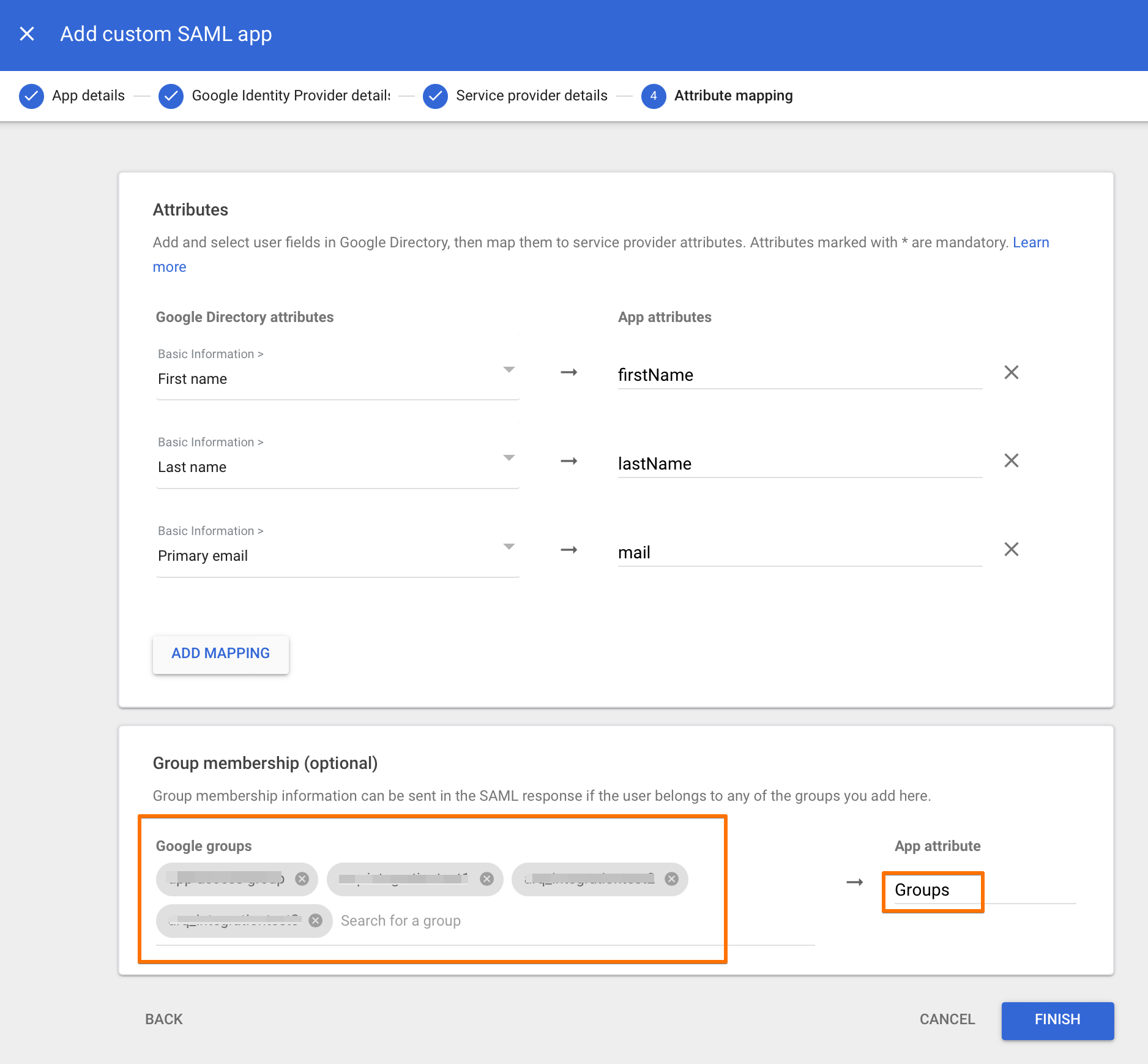This screenshot has width=1148, height=1064.
Task: Click the 'Attributes' section heading
Action: click(x=190, y=209)
